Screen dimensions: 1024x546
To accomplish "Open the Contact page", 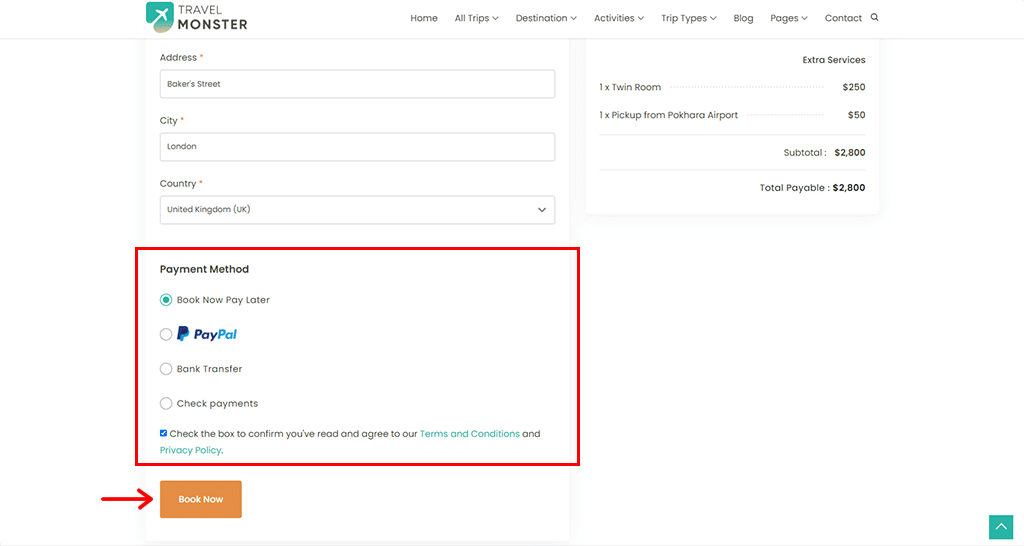I will 843,18.
